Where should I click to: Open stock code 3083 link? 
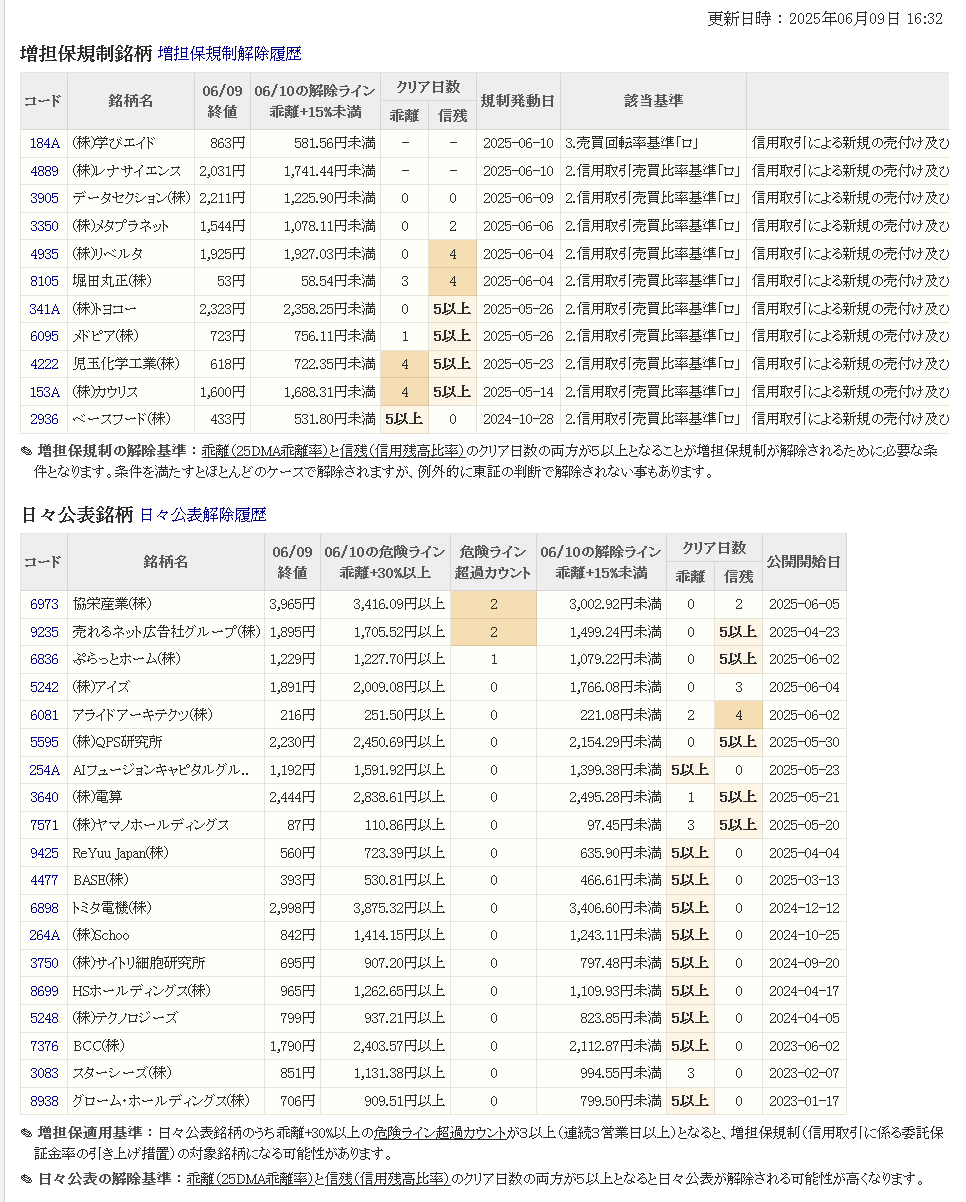(44, 1073)
